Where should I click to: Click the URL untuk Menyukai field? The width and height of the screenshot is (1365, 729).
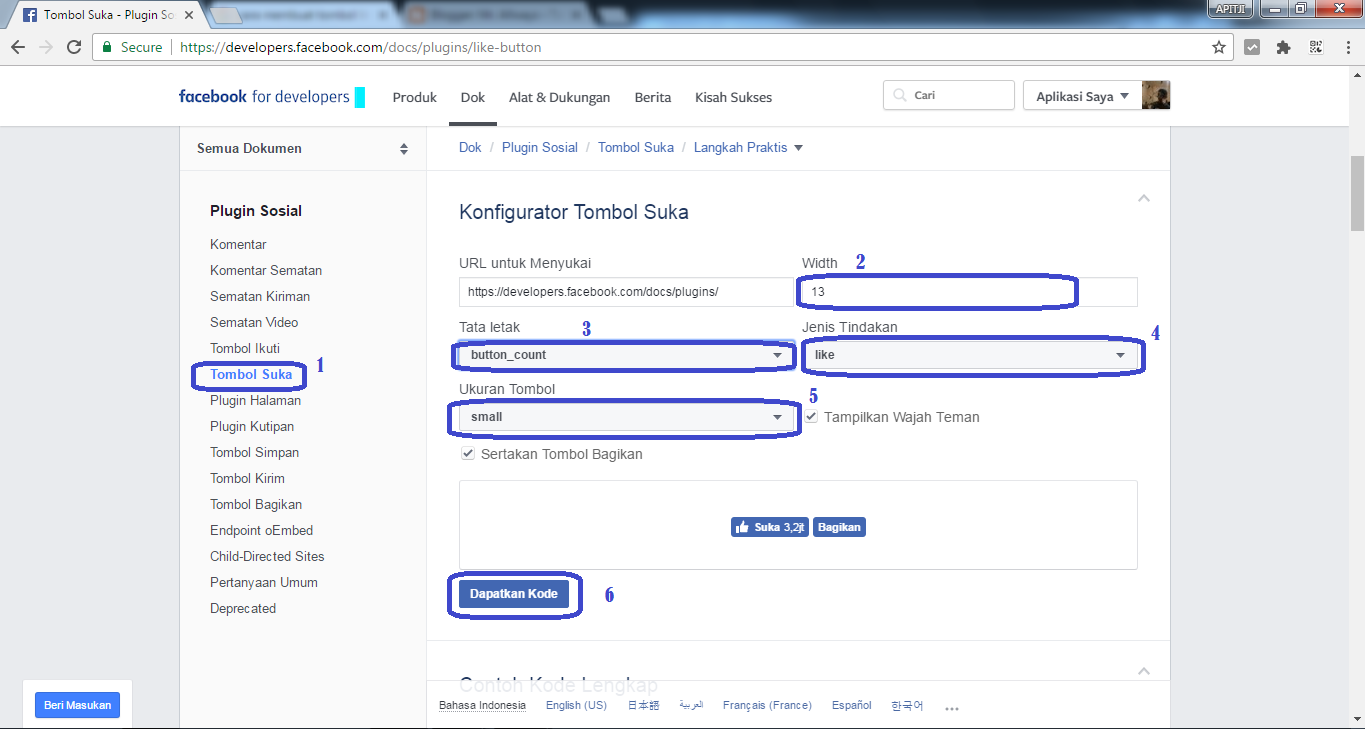(626, 292)
